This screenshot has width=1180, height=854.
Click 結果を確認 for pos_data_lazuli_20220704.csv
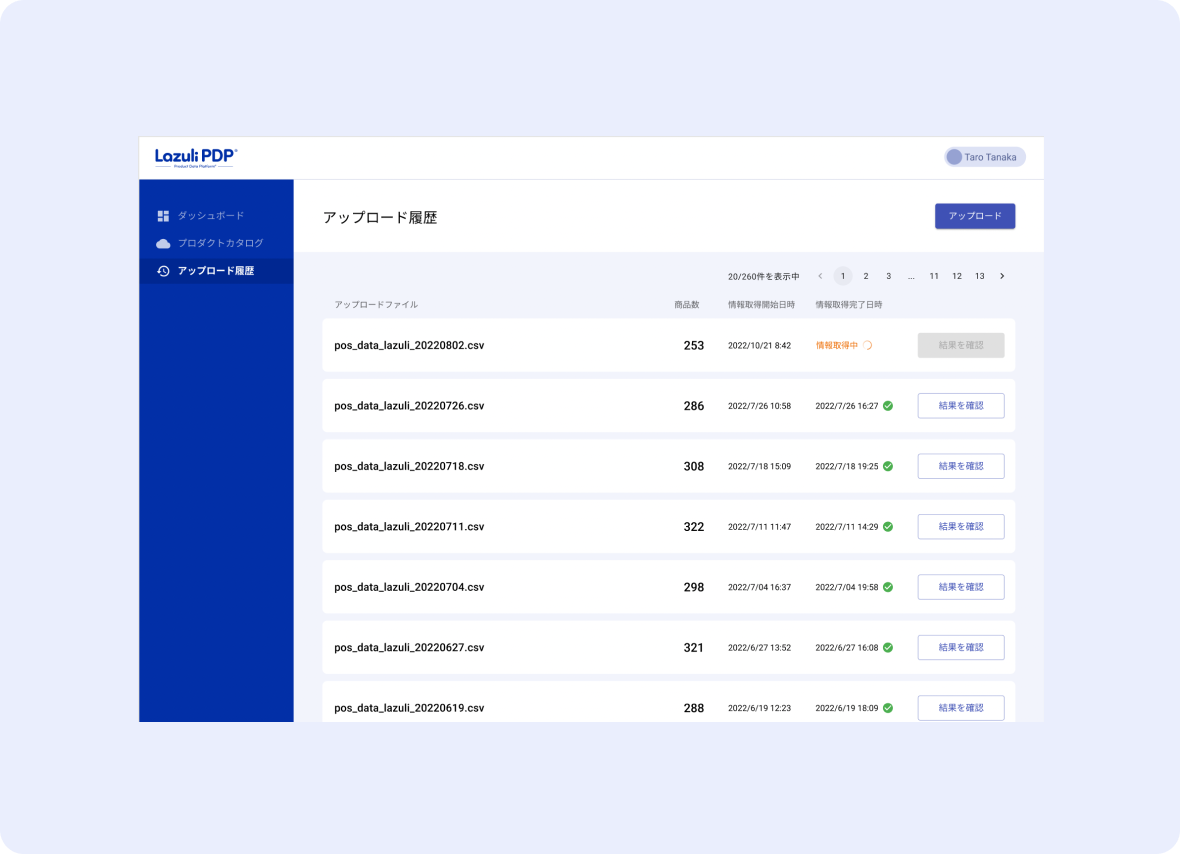click(x=960, y=587)
